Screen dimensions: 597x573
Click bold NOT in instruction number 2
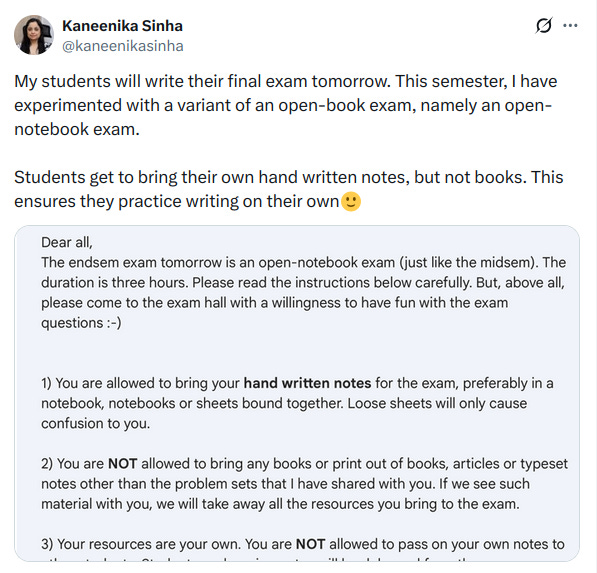123,464
